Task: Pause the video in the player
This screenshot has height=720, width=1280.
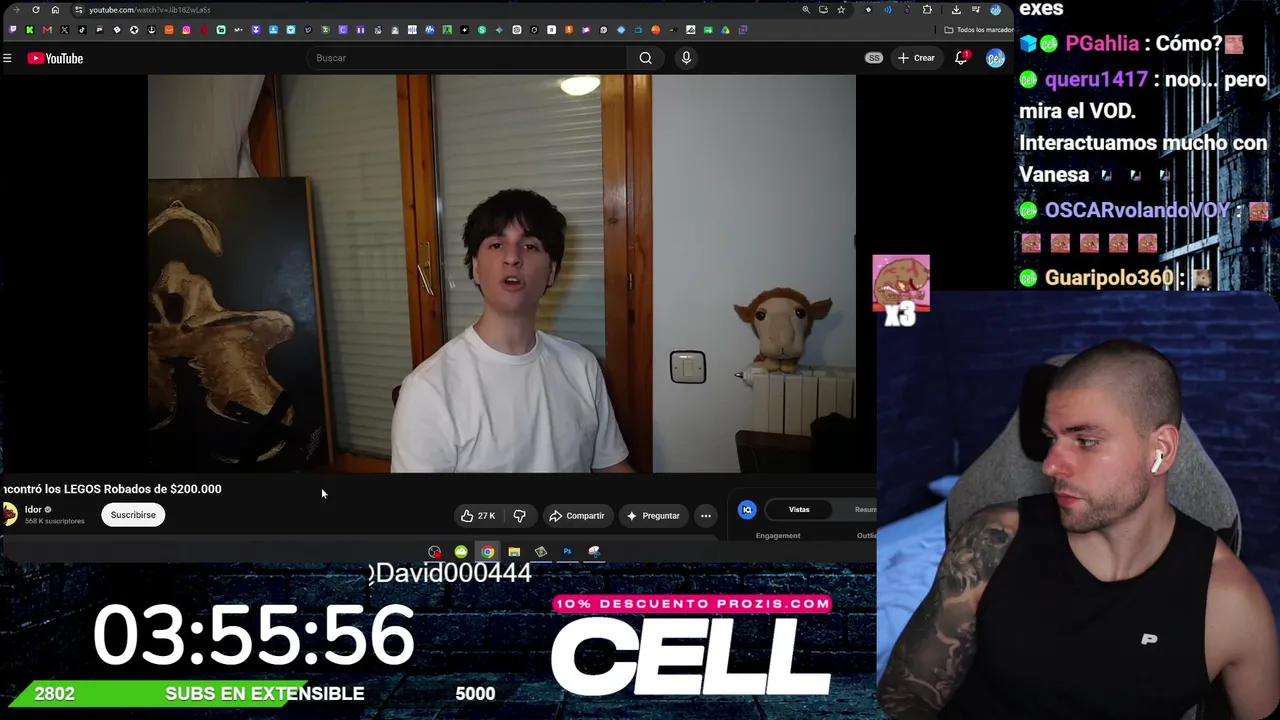Action: 502,273
